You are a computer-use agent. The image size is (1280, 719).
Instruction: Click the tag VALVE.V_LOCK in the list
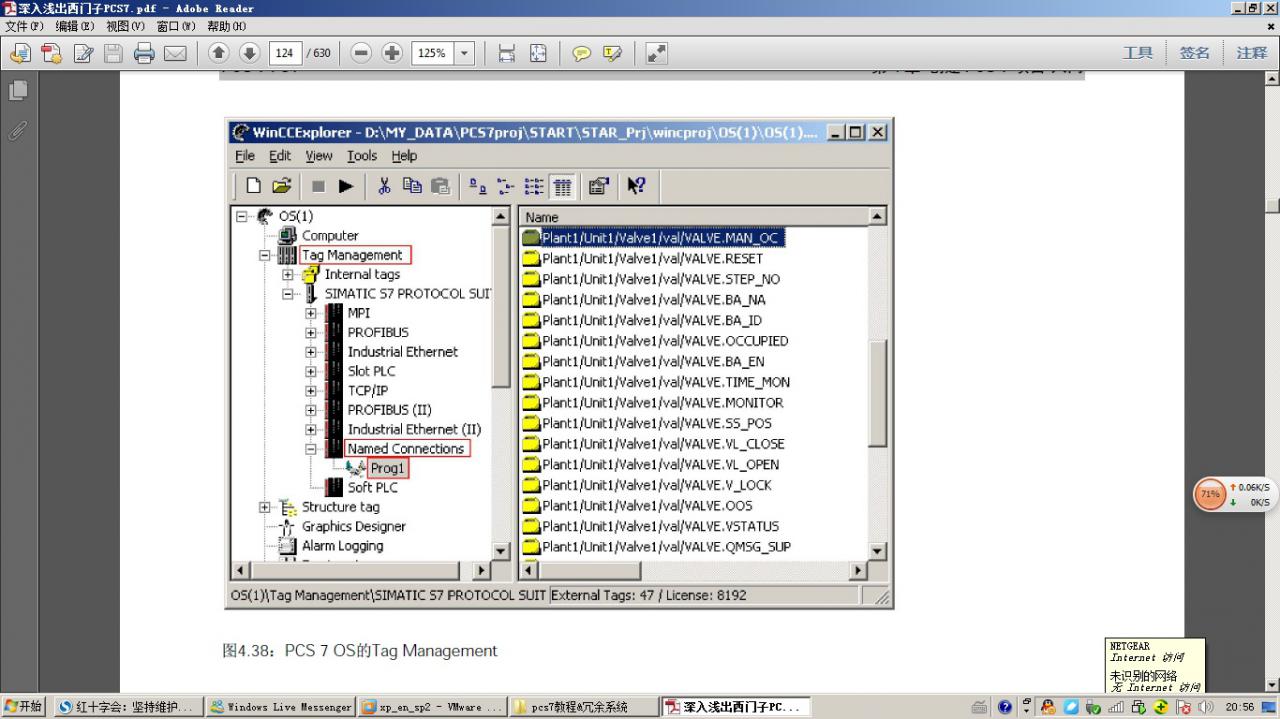647,485
